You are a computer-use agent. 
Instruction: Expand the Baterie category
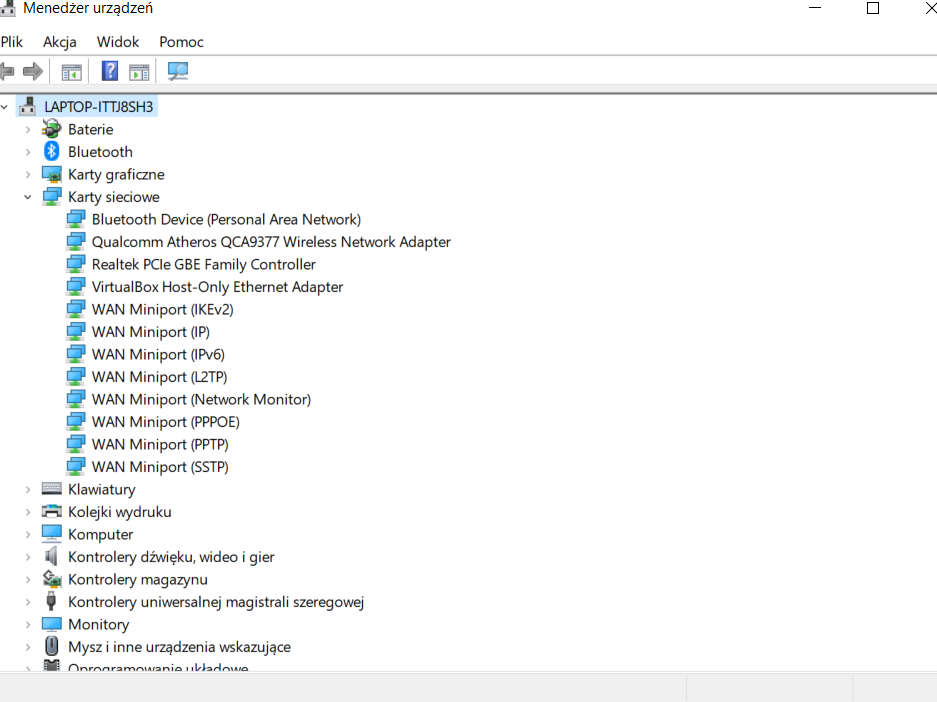28,130
